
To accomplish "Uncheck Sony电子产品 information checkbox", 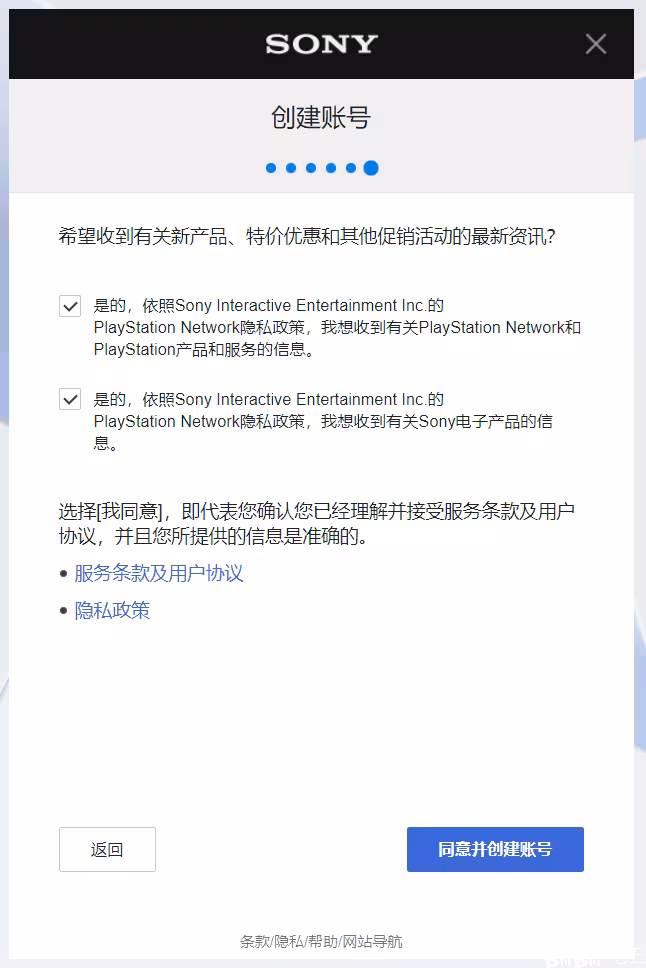I will coord(70,399).
